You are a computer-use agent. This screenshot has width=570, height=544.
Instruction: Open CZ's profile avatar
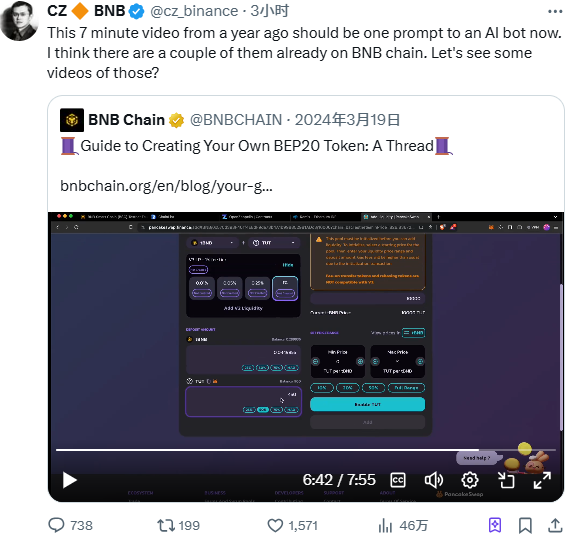(19, 21)
